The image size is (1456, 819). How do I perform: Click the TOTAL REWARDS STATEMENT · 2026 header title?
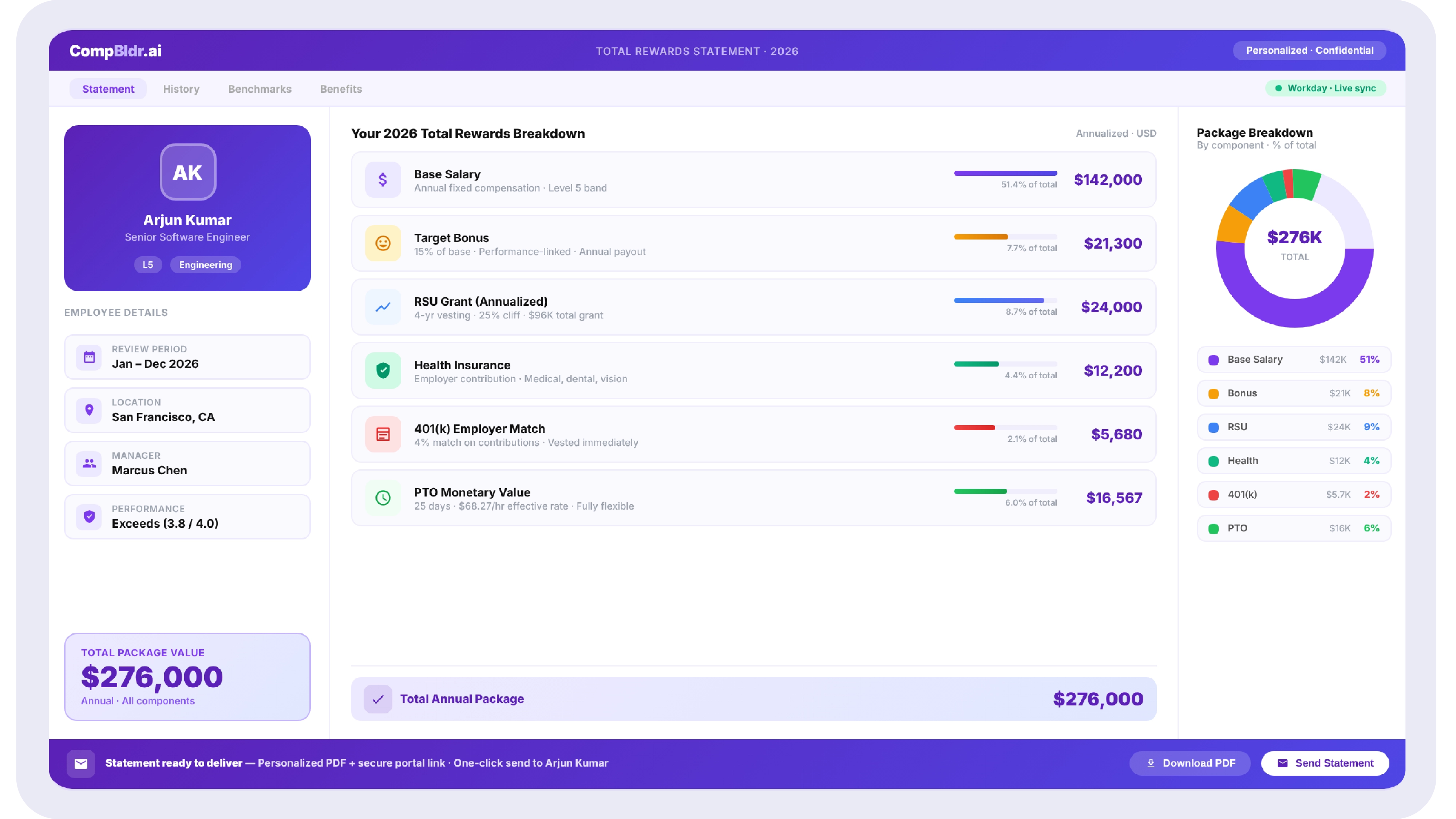[697, 51]
